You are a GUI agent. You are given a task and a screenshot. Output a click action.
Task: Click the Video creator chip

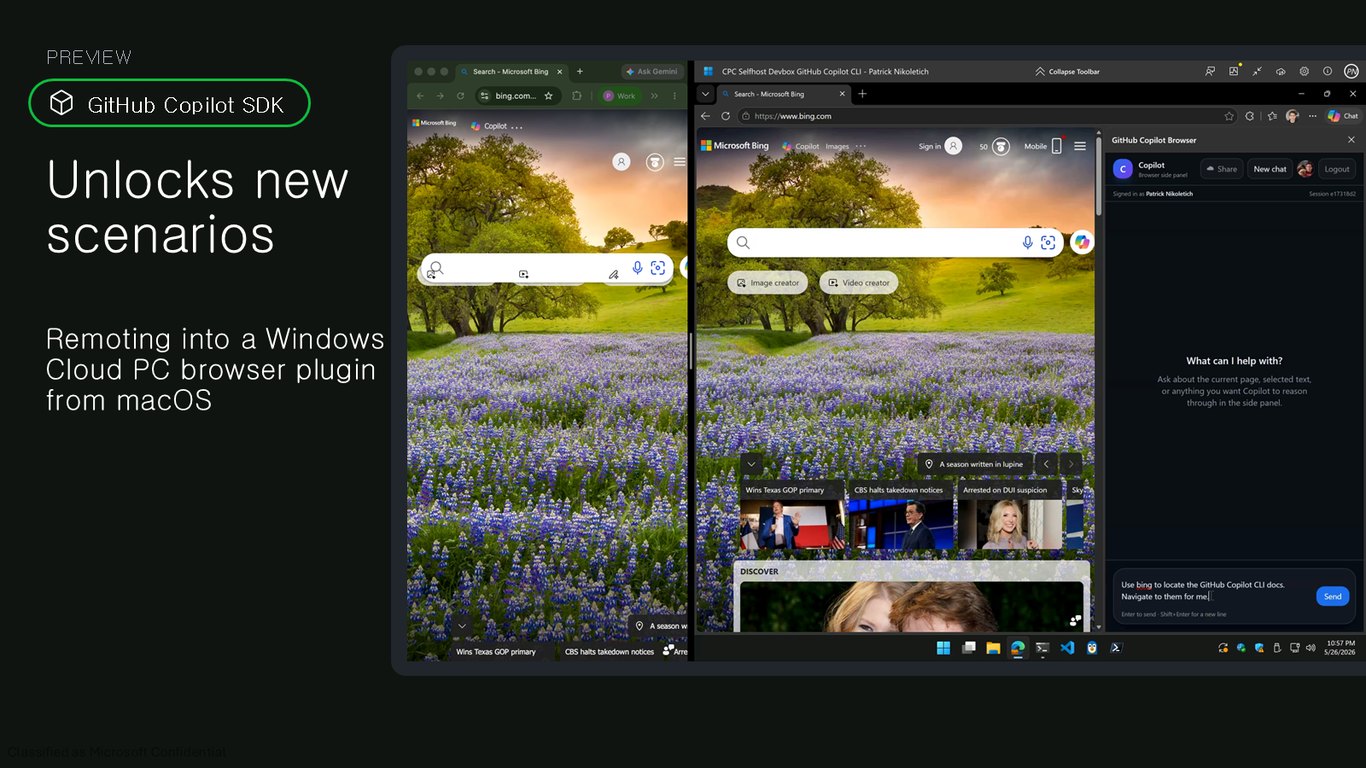(859, 283)
